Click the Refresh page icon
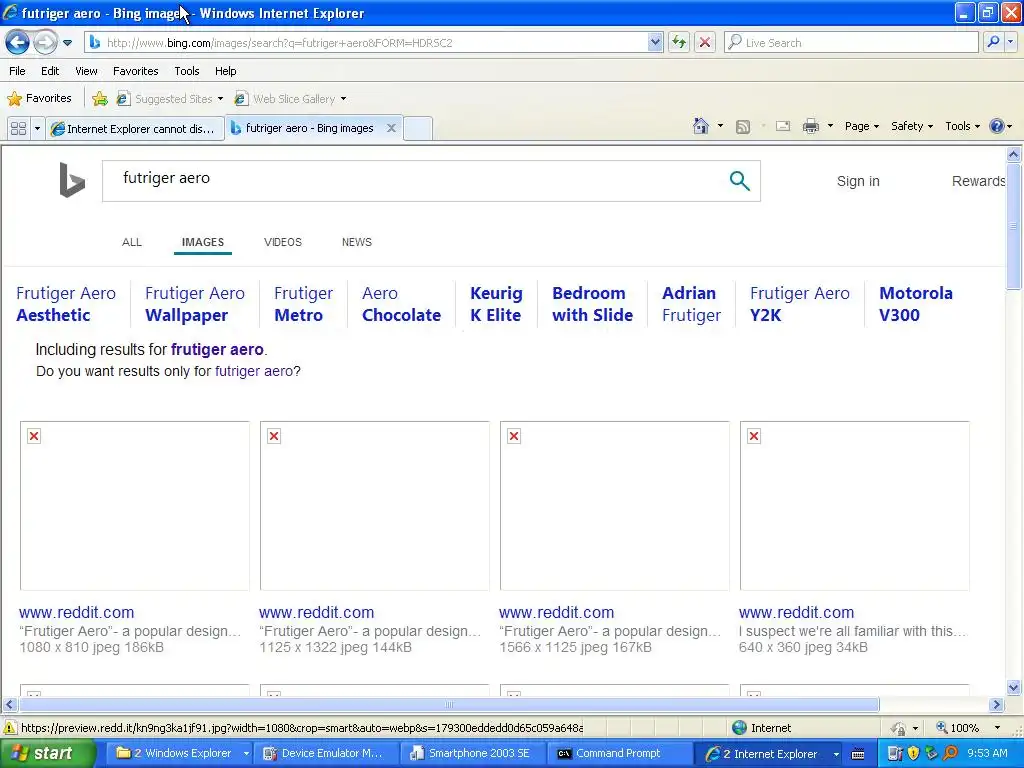This screenshot has width=1024, height=768. pyautogui.click(x=679, y=42)
